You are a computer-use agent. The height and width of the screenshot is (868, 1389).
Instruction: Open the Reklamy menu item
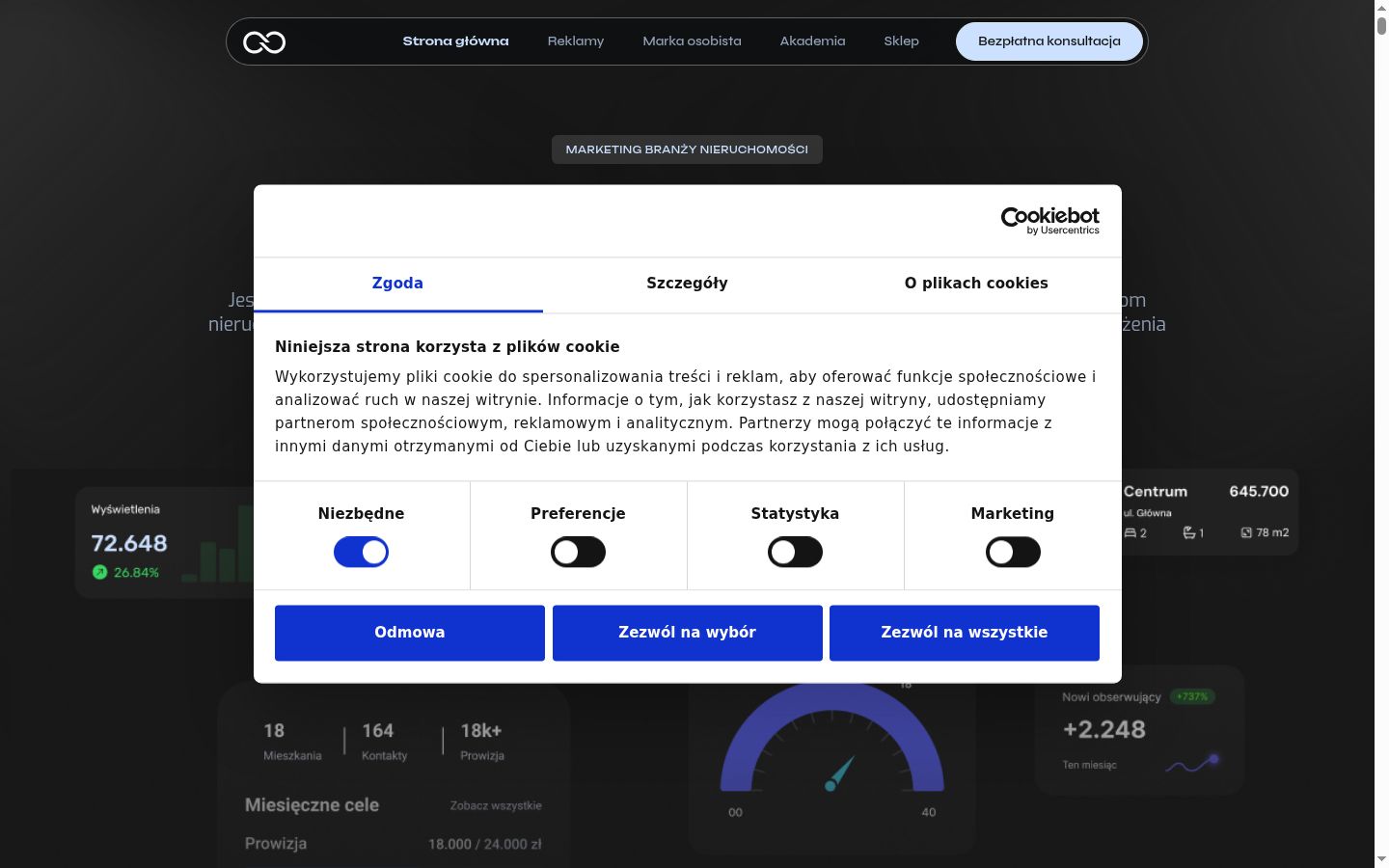click(x=576, y=41)
